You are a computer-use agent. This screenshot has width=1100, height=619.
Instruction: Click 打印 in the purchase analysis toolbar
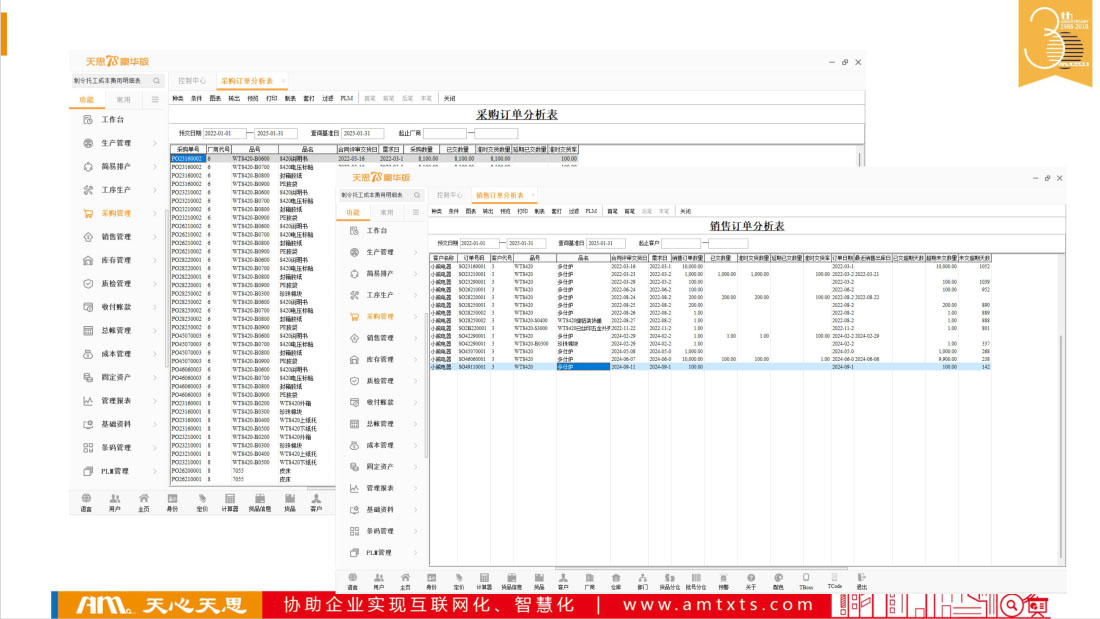coord(271,99)
